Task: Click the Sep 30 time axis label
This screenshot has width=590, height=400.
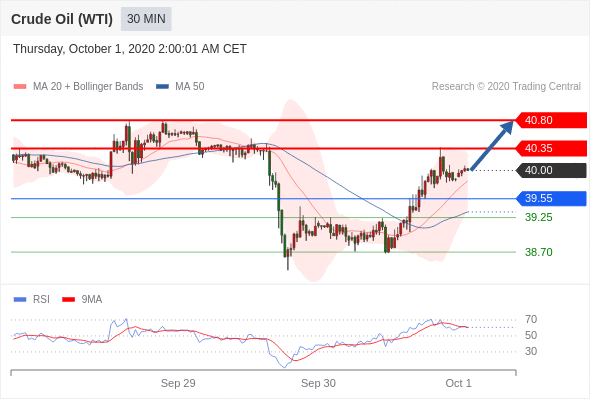Action: 318,383
